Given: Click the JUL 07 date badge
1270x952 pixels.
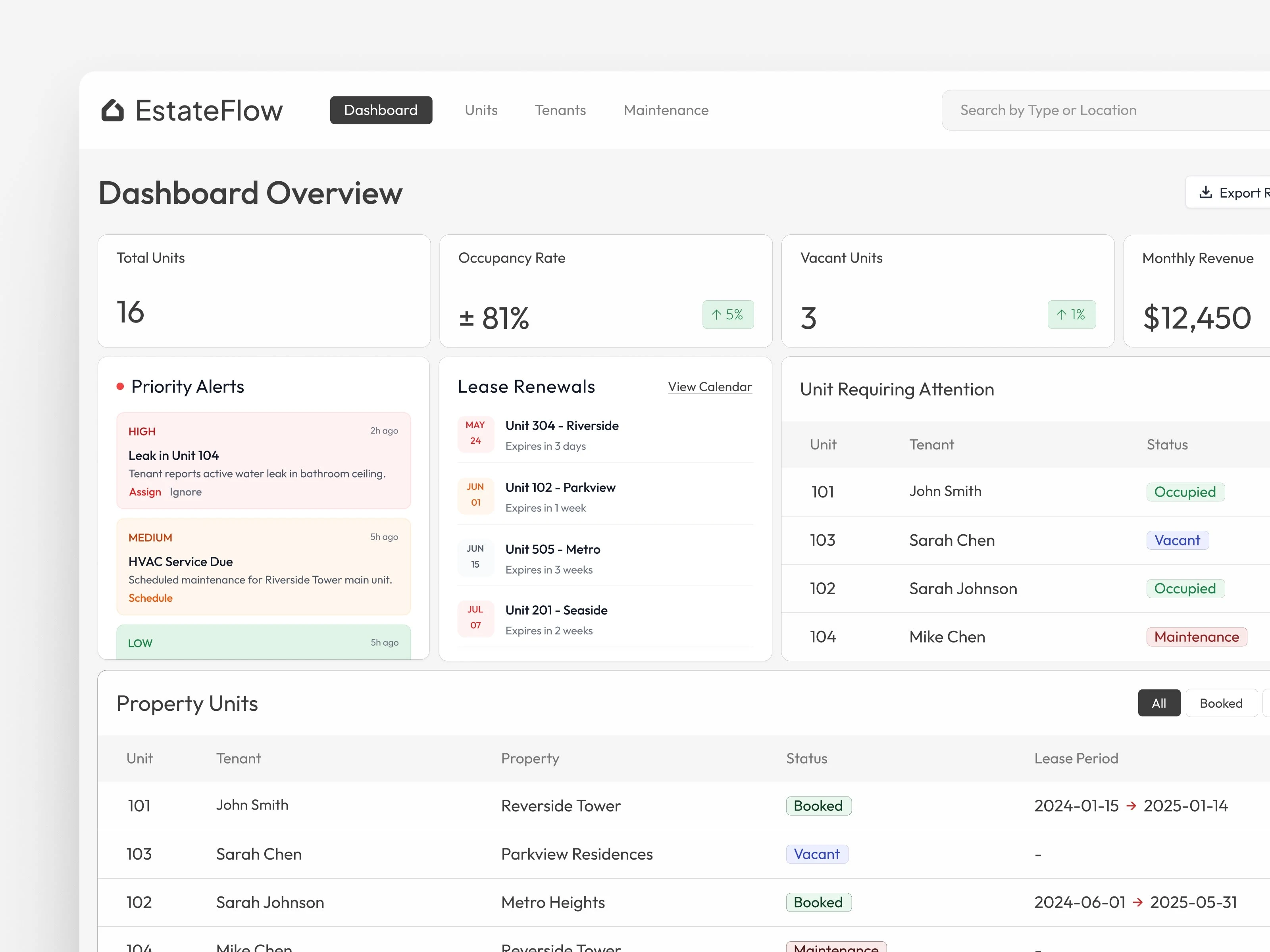Looking at the screenshot, I should pos(475,618).
